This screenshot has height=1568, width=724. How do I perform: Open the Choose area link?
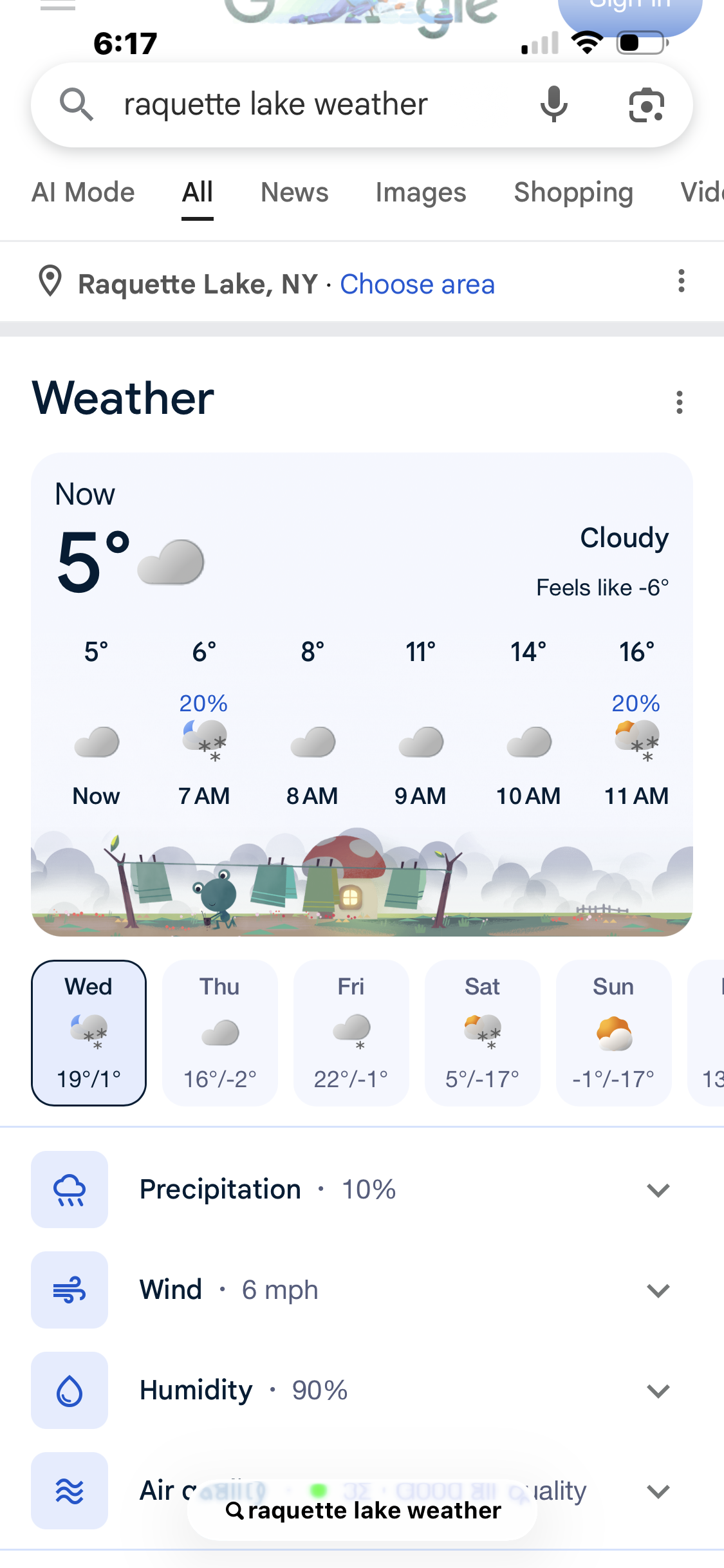418,284
